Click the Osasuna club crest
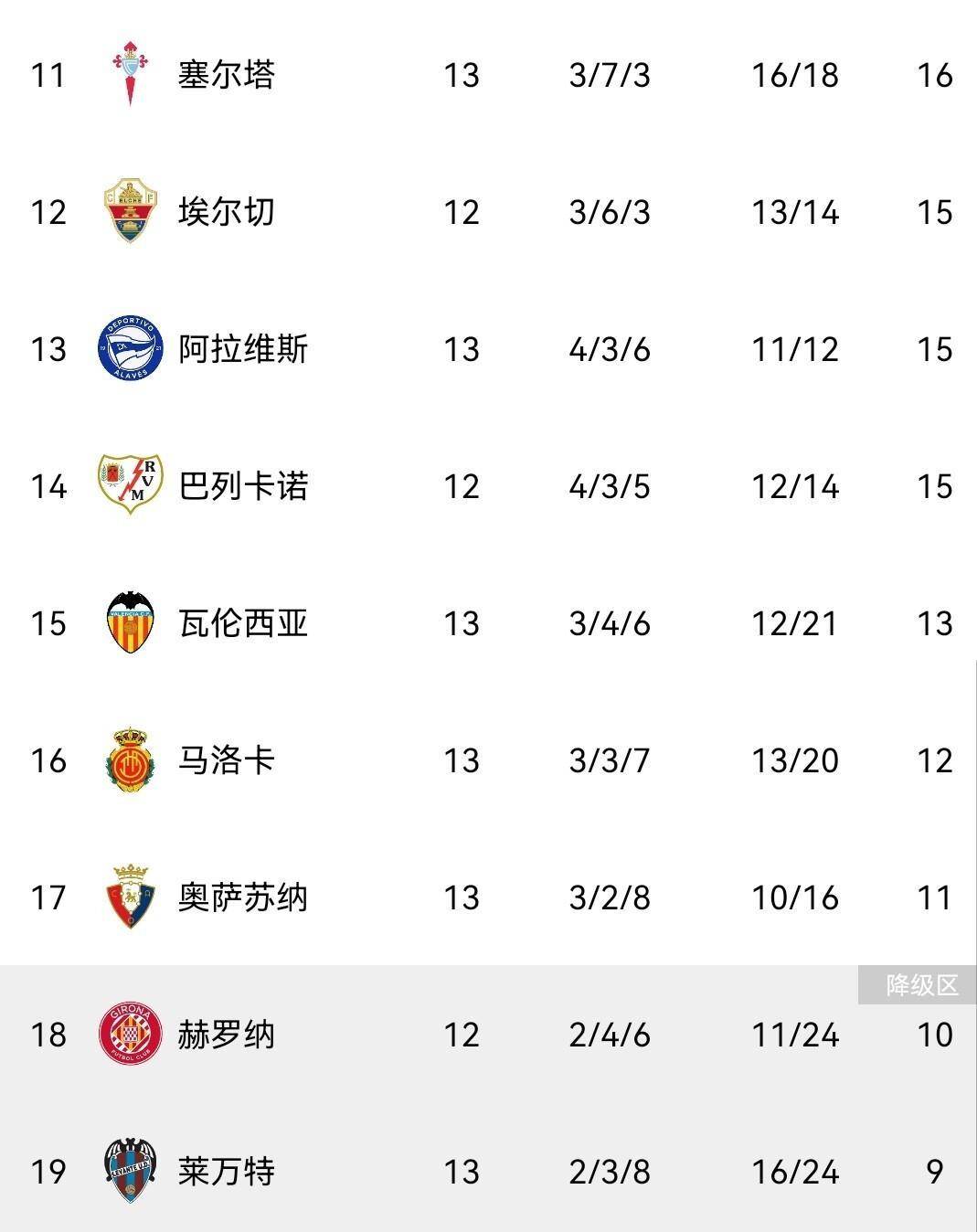The width and height of the screenshot is (977, 1232). (x=130, y=897)
